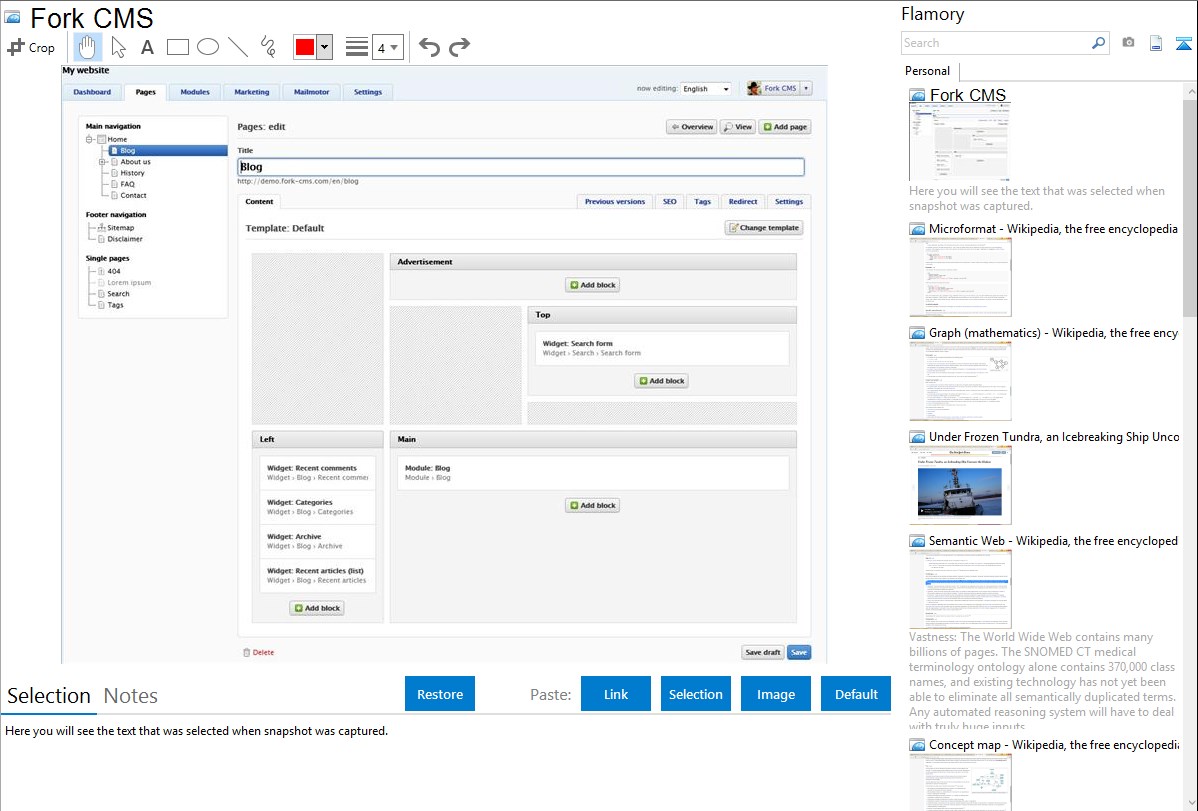Click the snapshot icon beside Graph (mathematics)

click(917, 333)
